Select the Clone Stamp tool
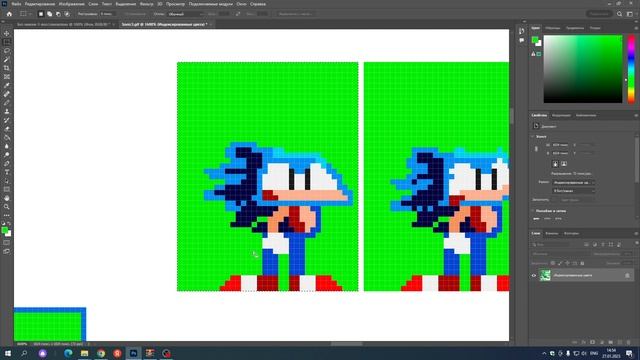This screenshot has height=360, width=640. [x=7, y=111]
